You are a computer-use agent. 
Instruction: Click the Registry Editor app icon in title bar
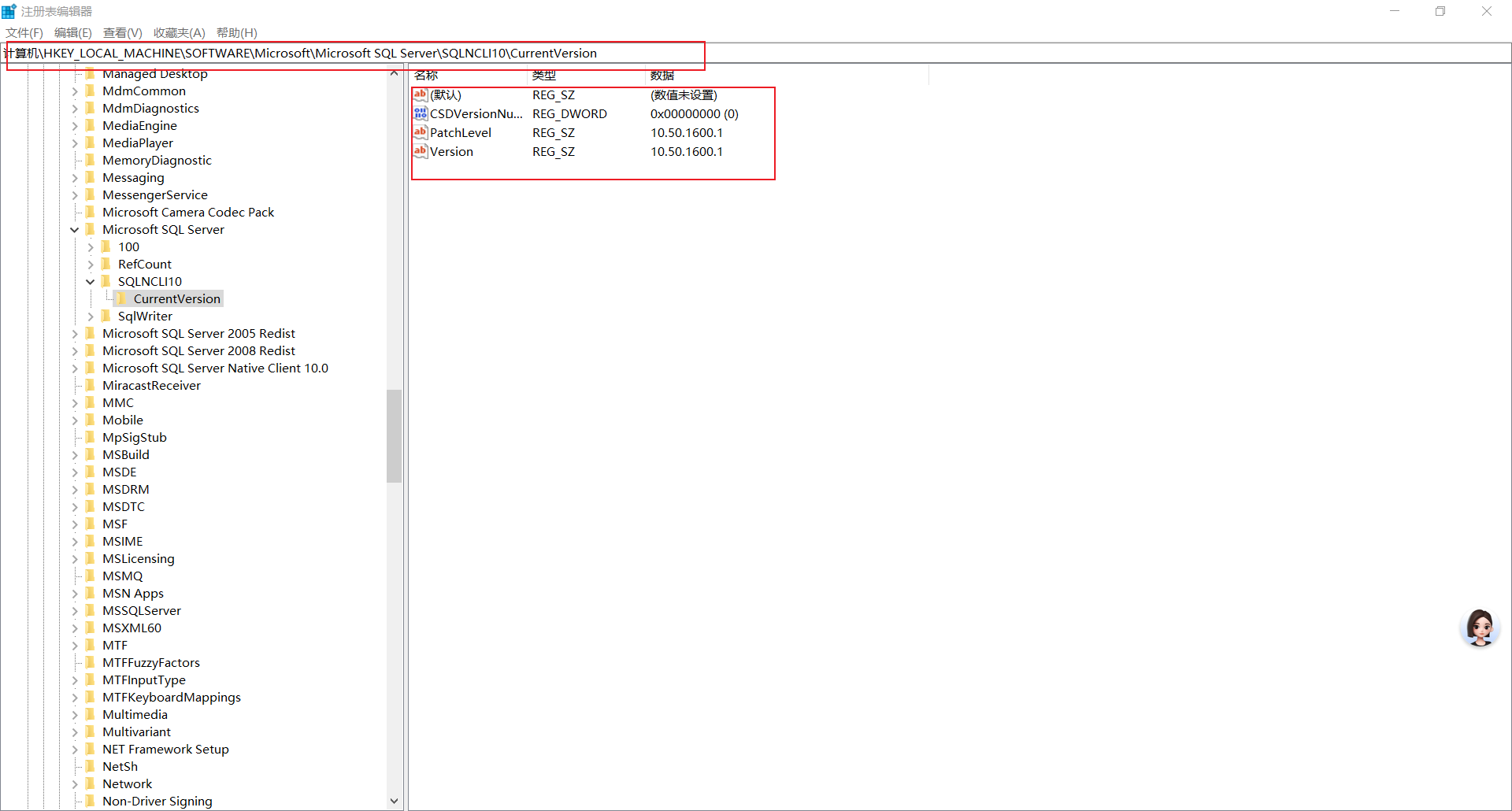click(x=9, y=11)
